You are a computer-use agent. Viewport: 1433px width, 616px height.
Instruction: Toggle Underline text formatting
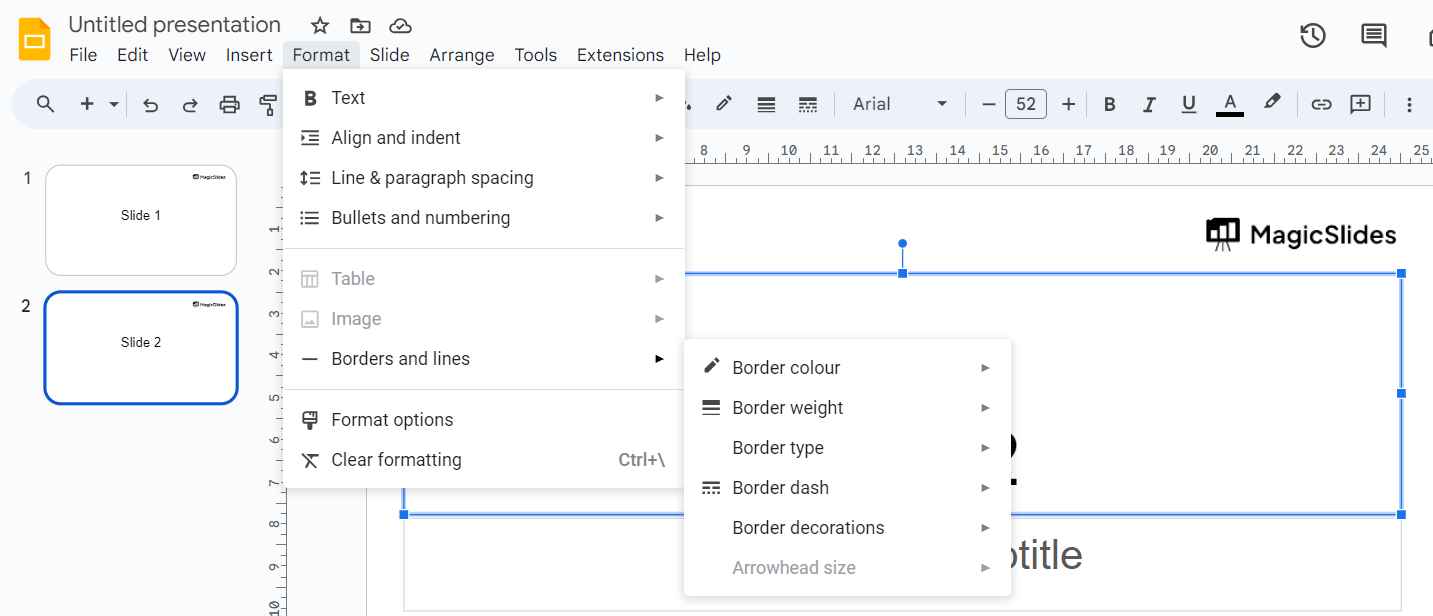coord(1188,104)
